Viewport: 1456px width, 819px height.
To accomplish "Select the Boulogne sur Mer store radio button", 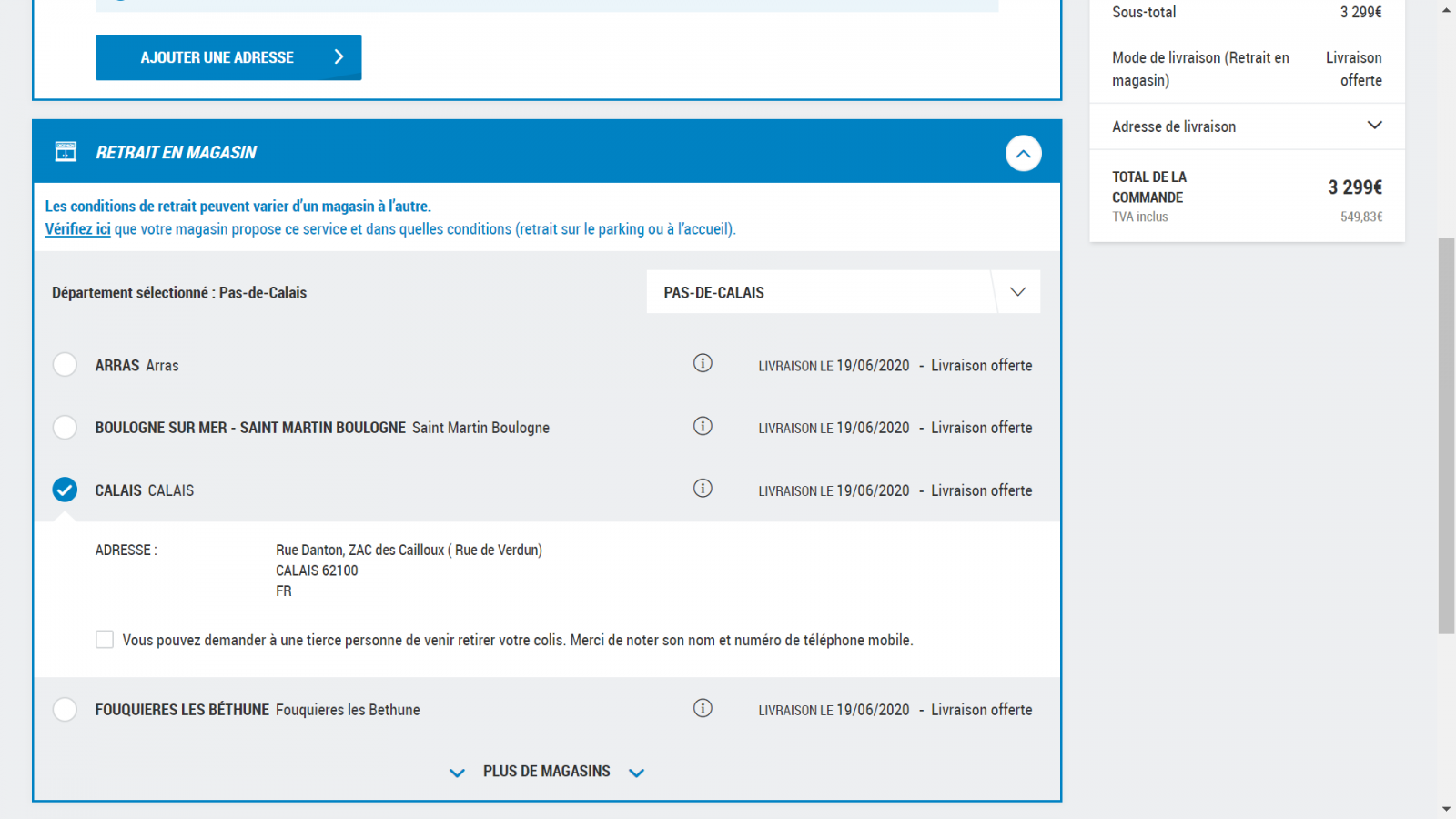I will pos(65,428).
